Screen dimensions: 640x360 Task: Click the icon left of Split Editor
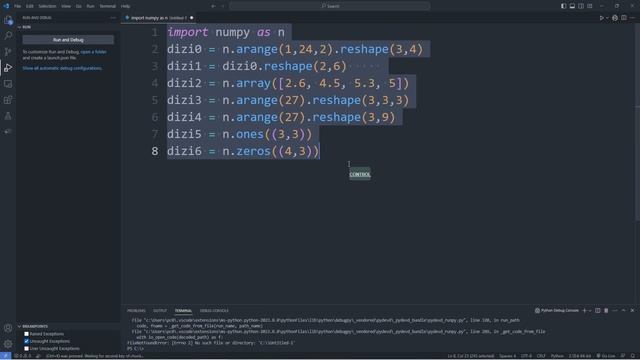point(615,18)
